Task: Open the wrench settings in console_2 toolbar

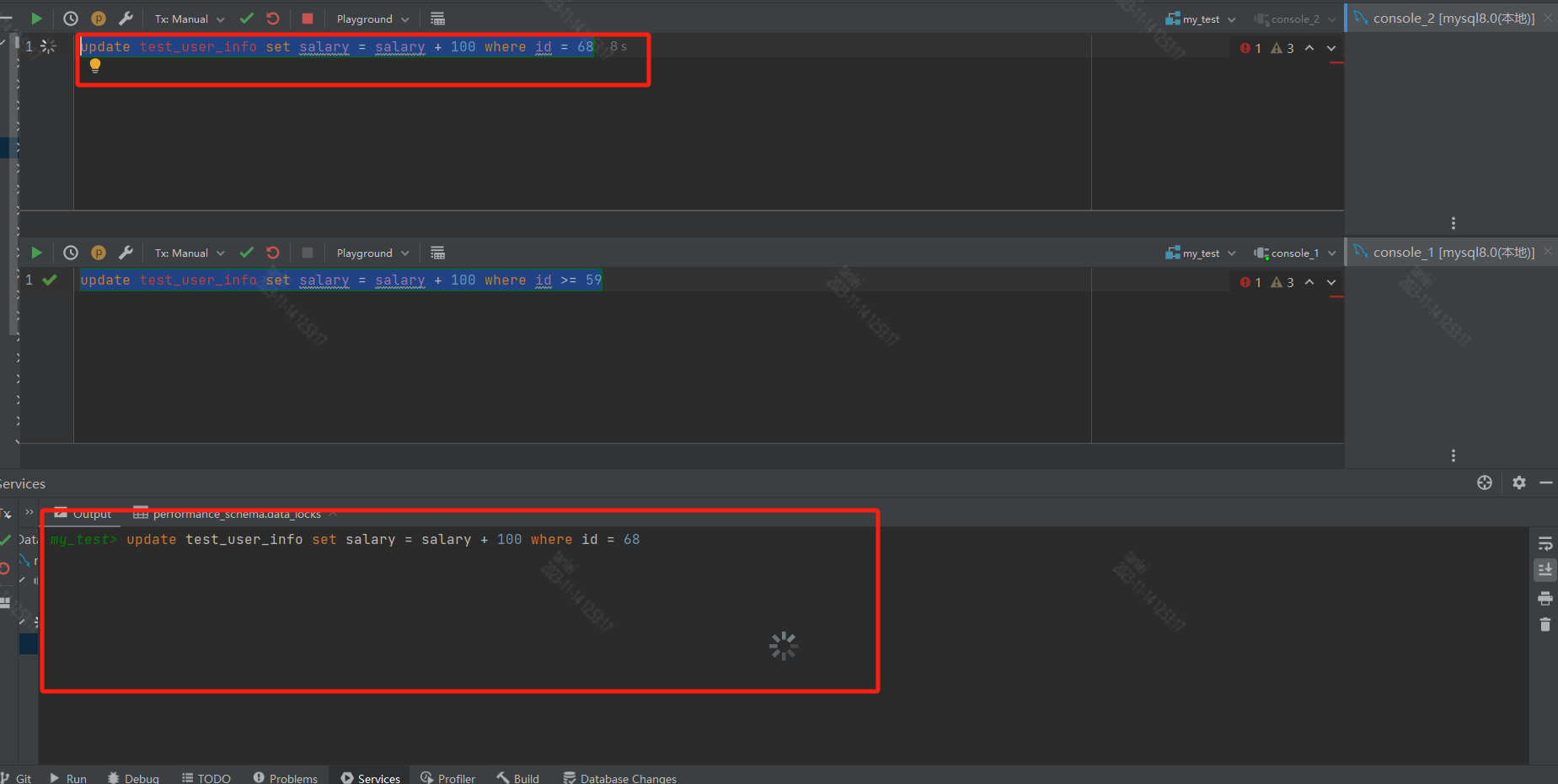Action: coord(126,19)
